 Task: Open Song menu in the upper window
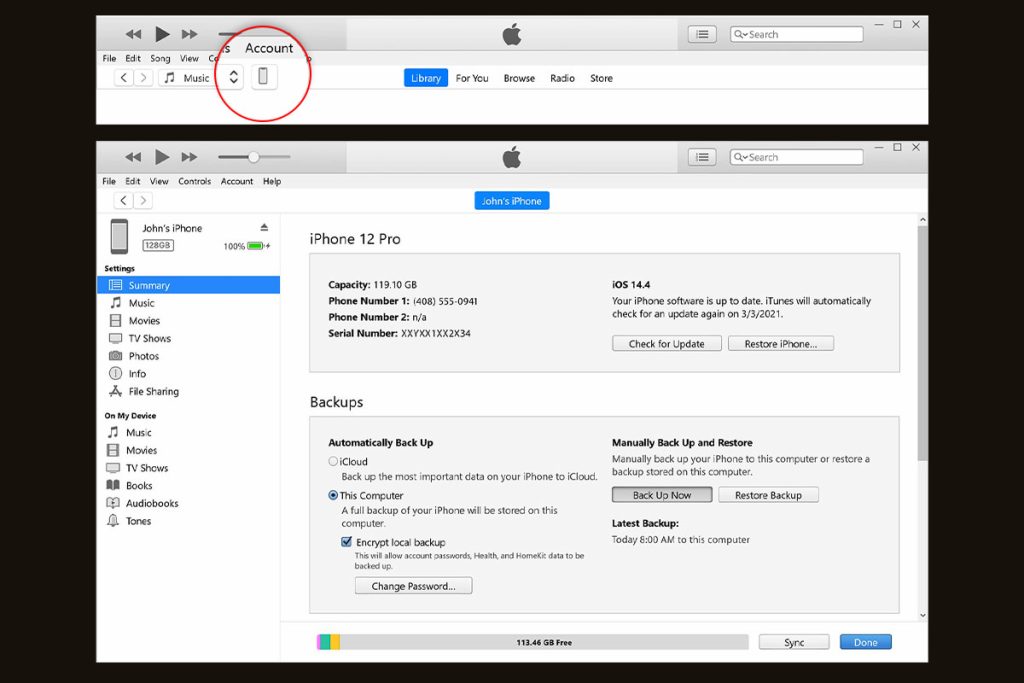[160, 58]
